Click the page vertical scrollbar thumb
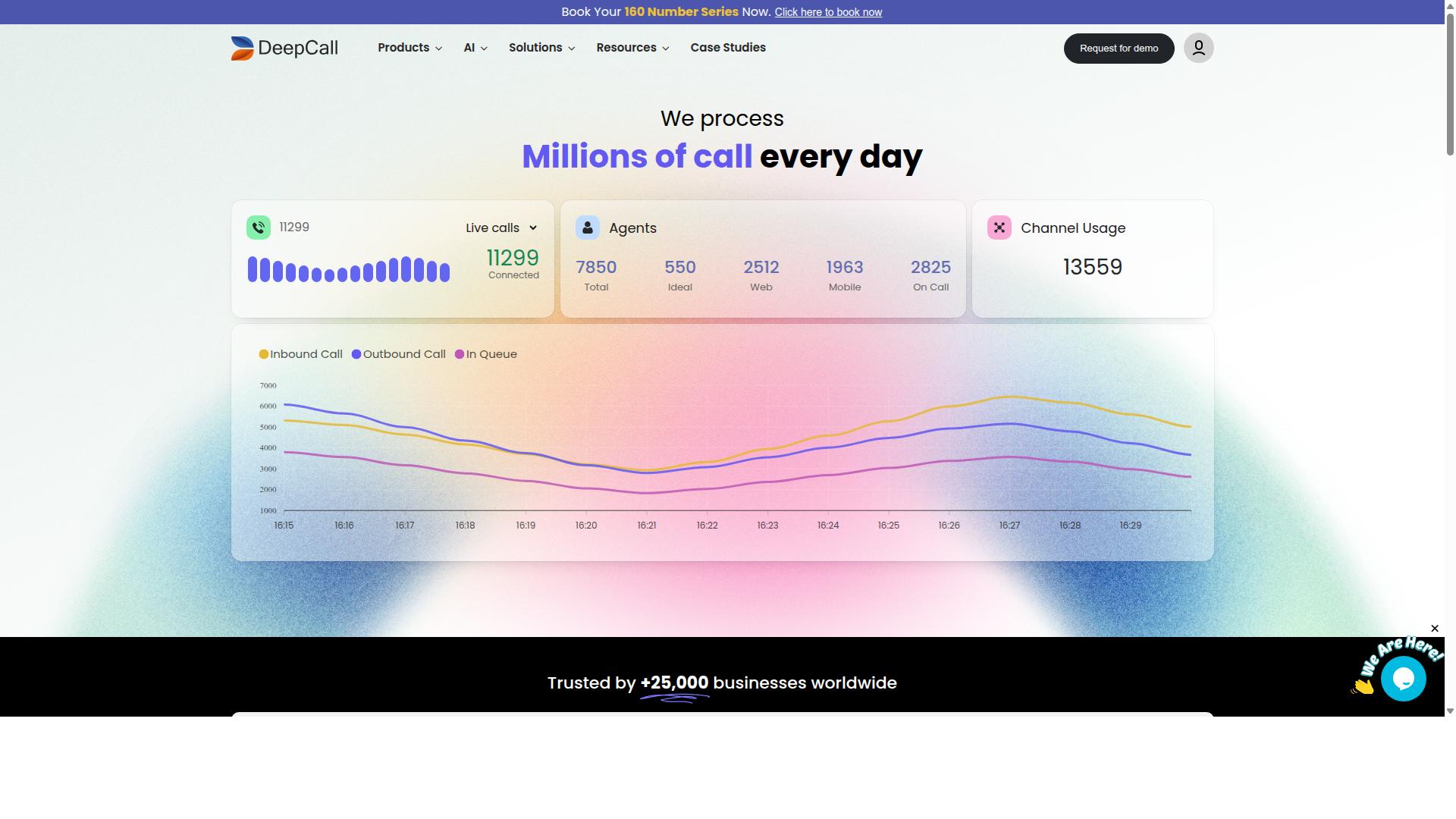 (1450, 83)
